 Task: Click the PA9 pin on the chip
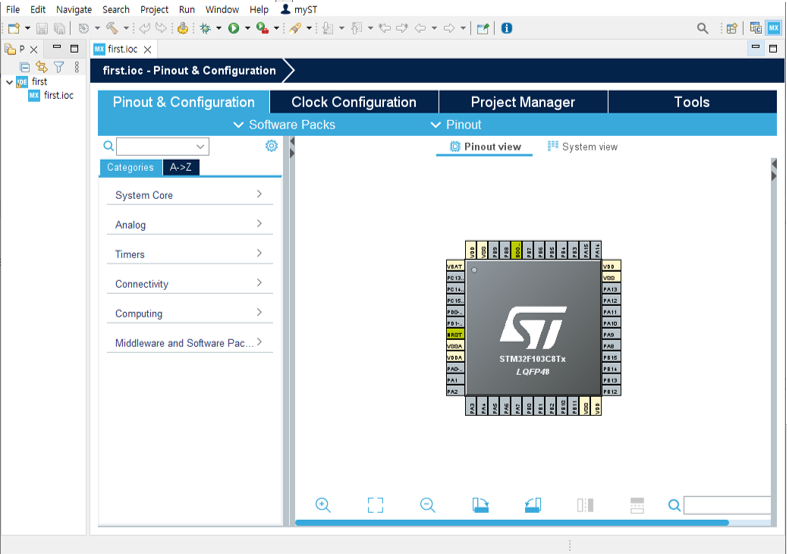point(611,334)
